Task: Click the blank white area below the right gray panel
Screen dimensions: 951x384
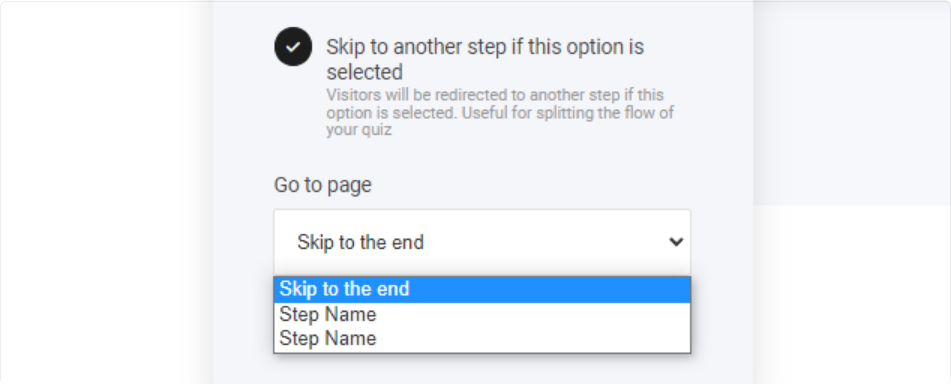Action: coord(852,294)
